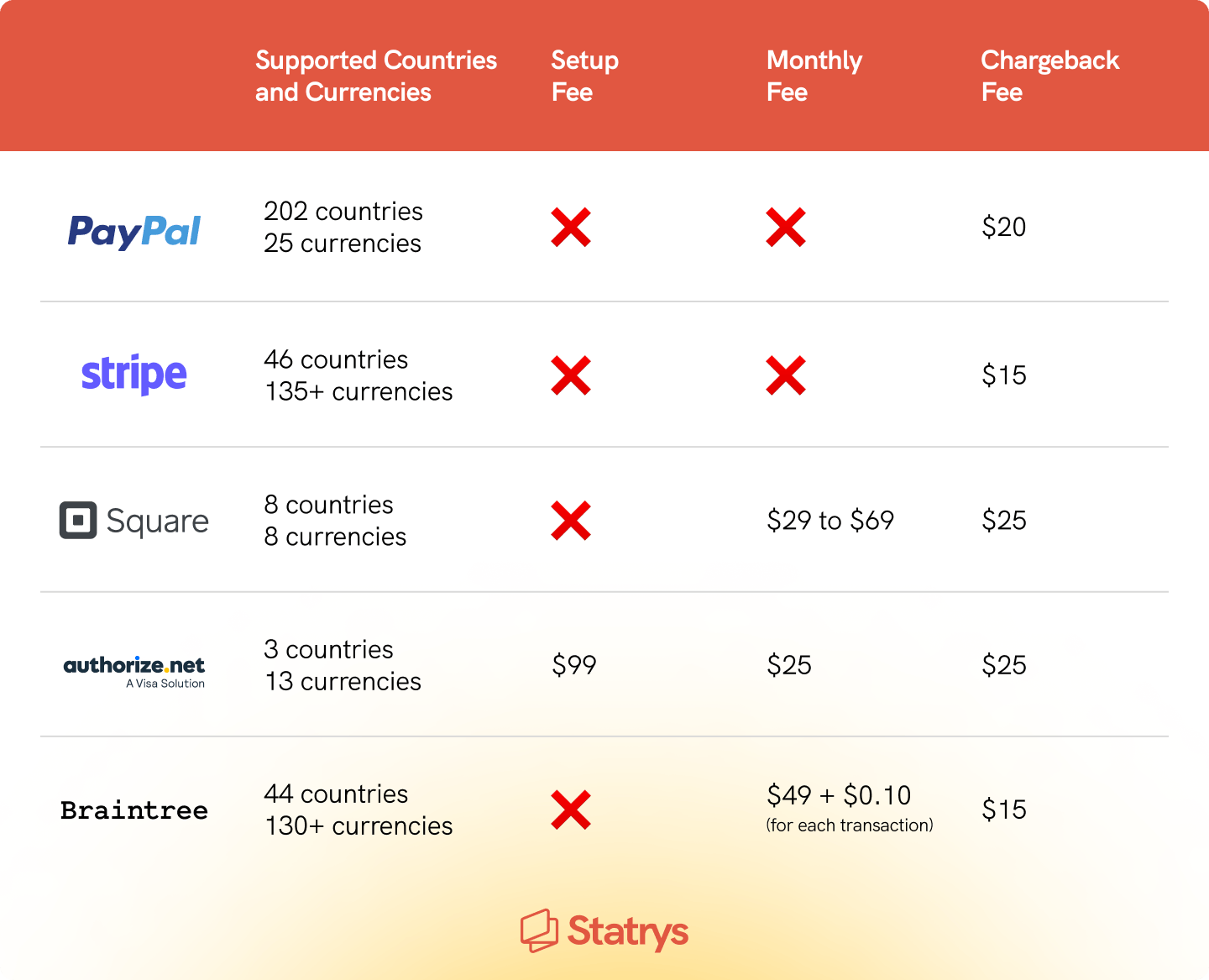
Task: Click the Square logo icon
Action: point(78,521)
